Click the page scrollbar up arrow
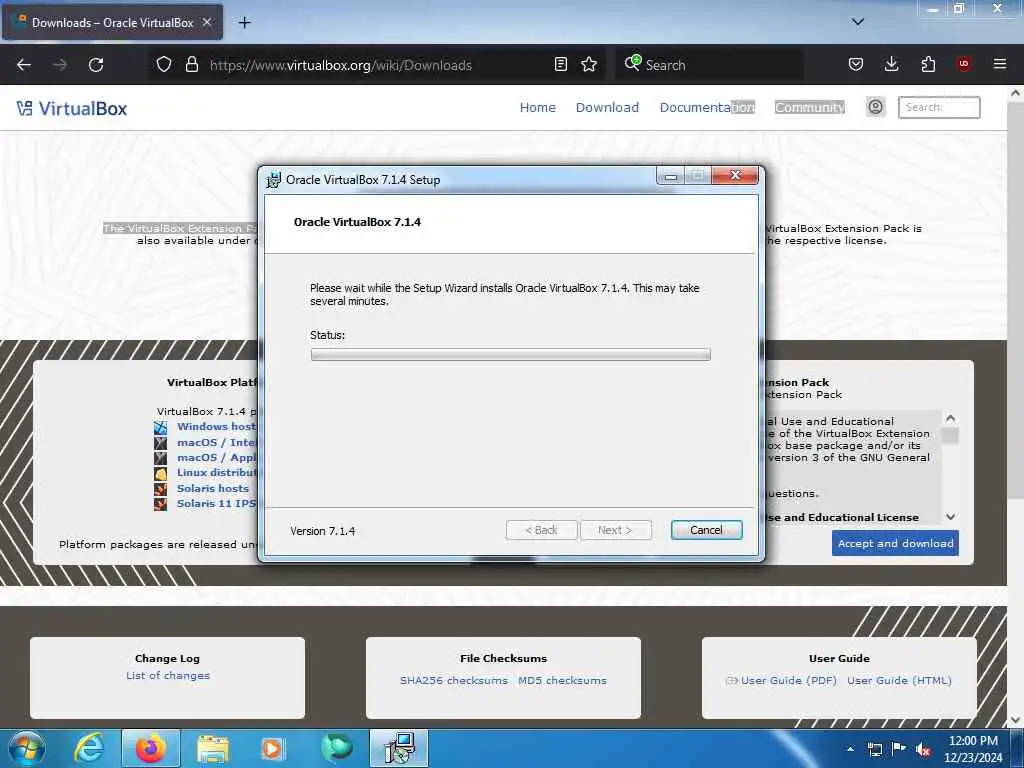This screenshot has height=768, width=1024. point(1015,93)
